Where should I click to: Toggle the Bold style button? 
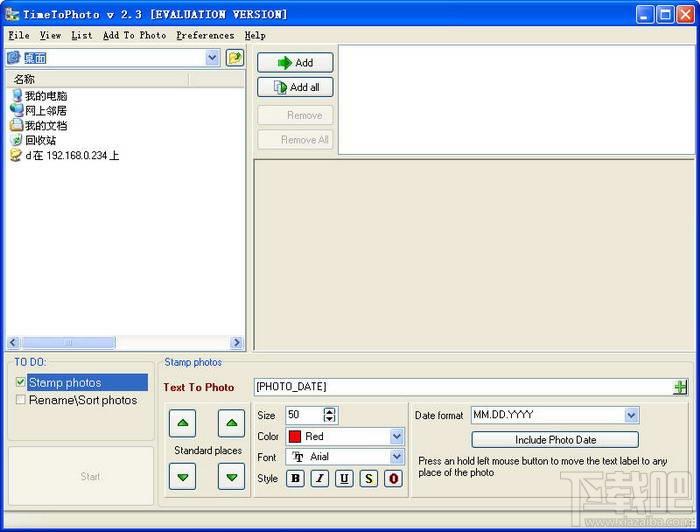(x=295, y=478)
